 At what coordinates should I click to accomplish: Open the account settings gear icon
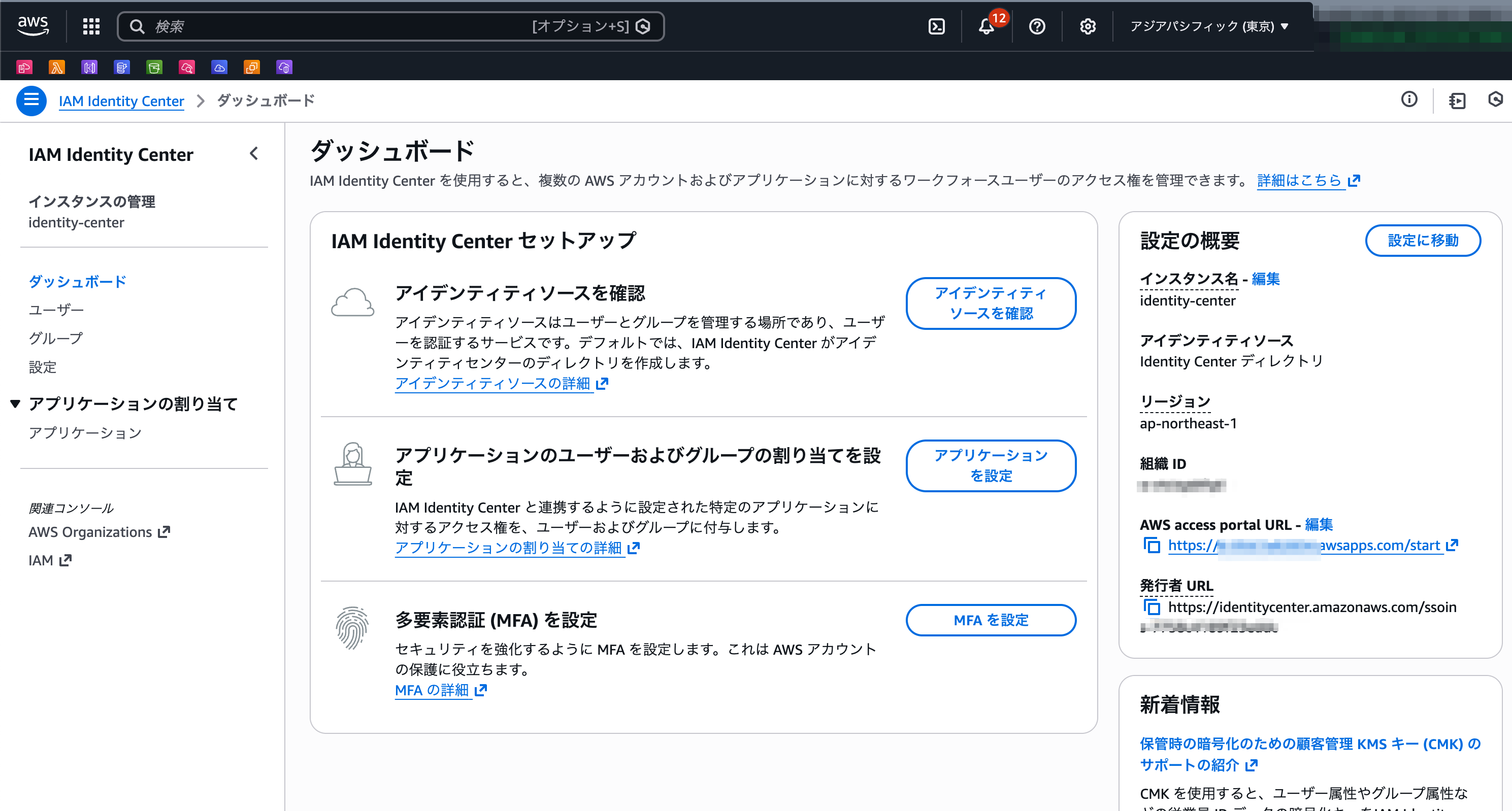1087,26
